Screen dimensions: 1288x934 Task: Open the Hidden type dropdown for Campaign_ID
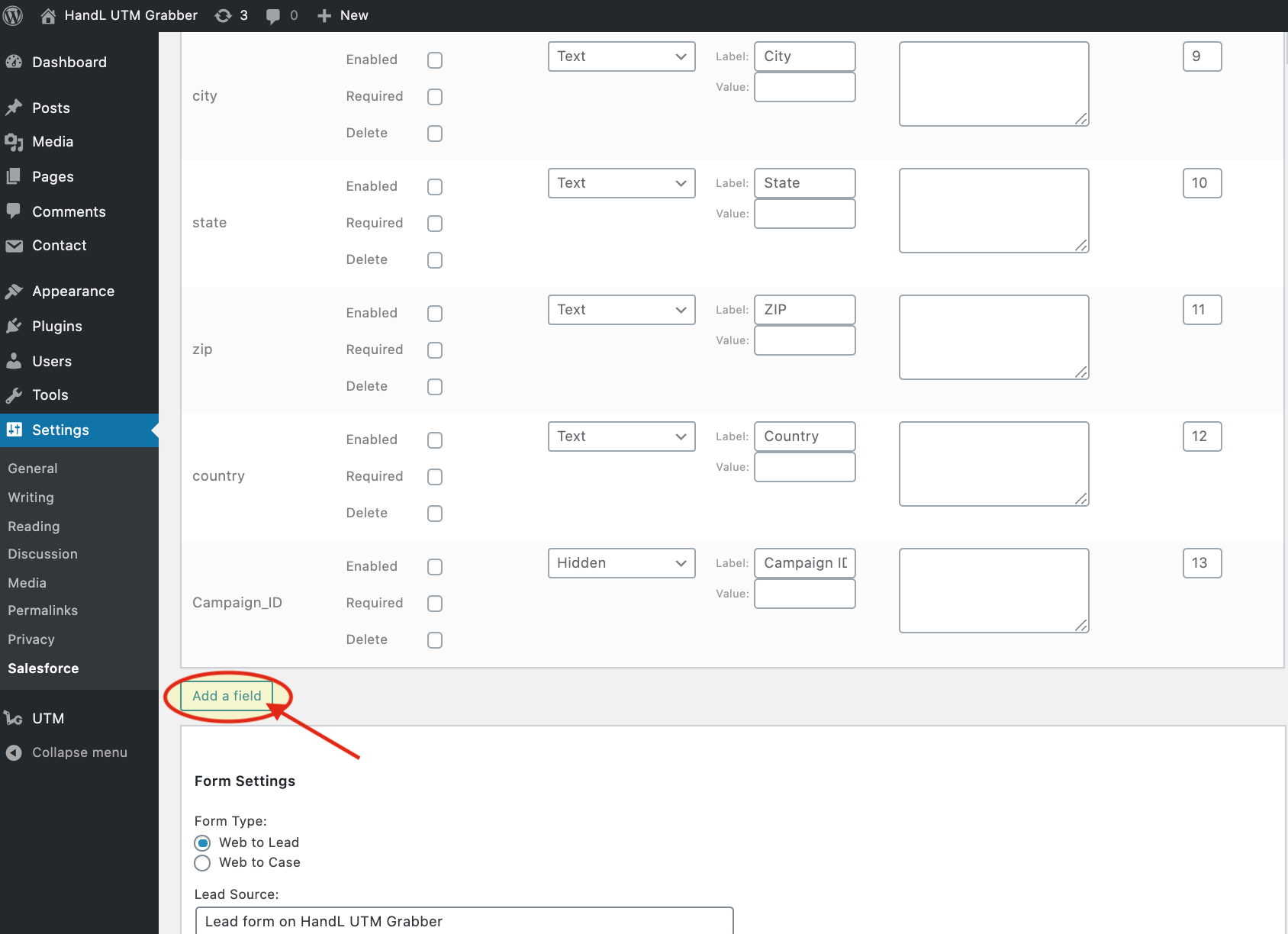coord(621,563)
